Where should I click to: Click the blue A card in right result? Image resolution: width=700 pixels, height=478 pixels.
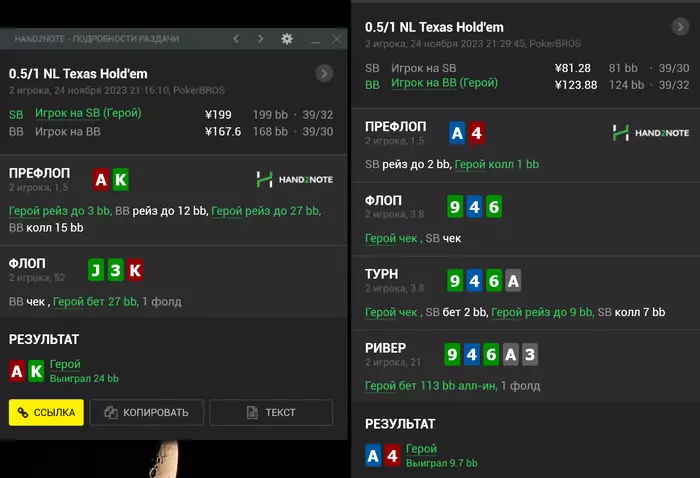click(x=373, y=456)
